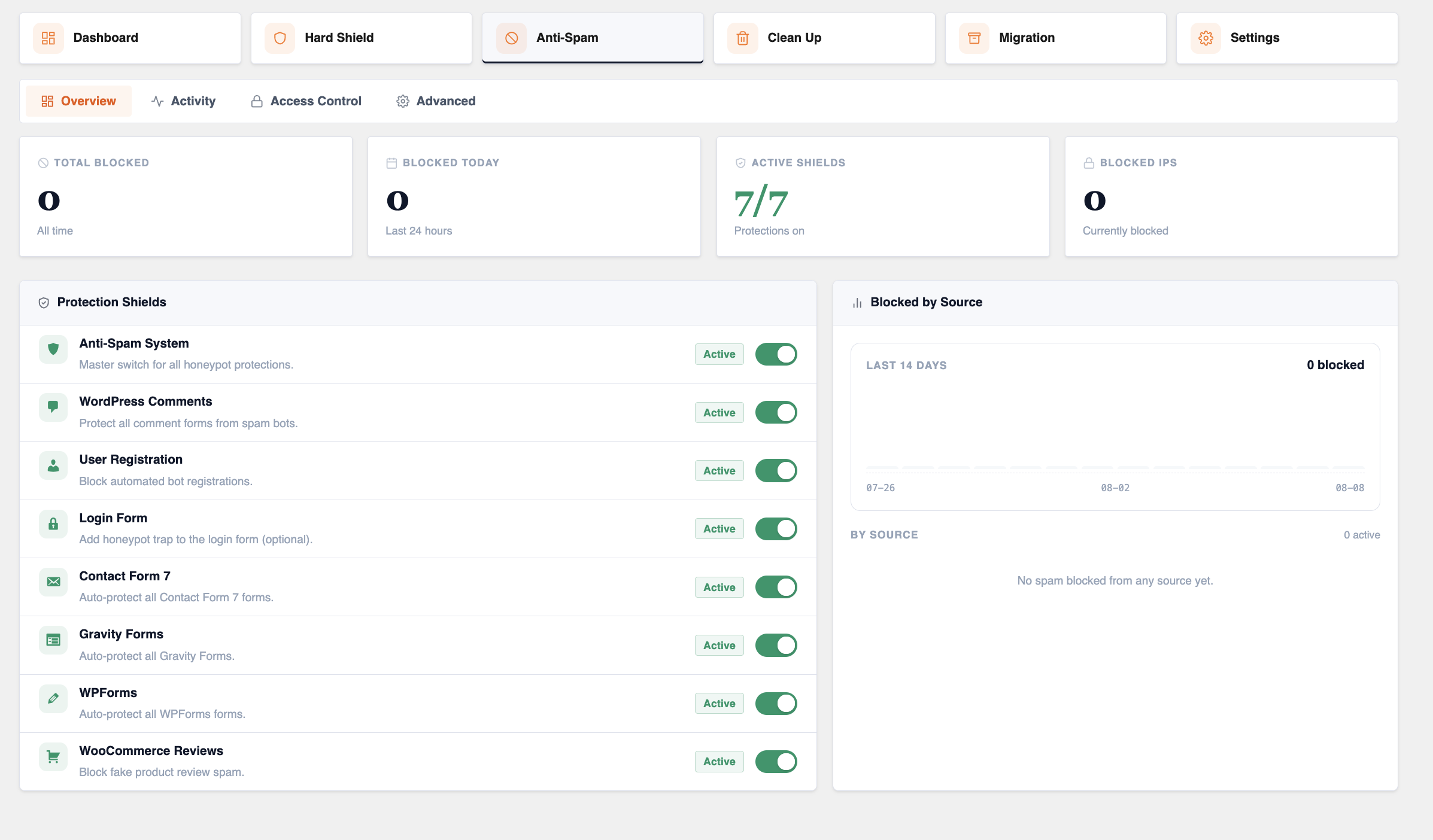The width and height of the screenshot is (1433, 840).
Task: Click 'No spam blocked from any source yet.'
Action: tap(1115, 580)
